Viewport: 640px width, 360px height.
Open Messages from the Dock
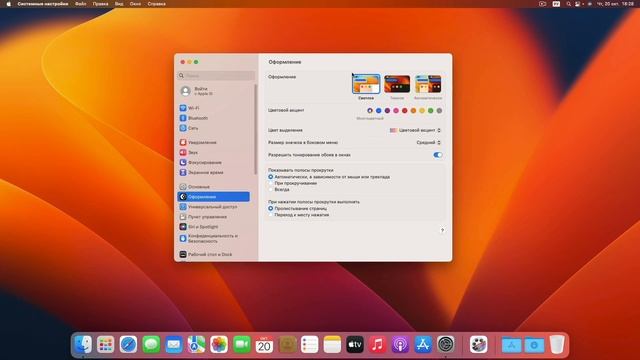click(x=151, y=344)
